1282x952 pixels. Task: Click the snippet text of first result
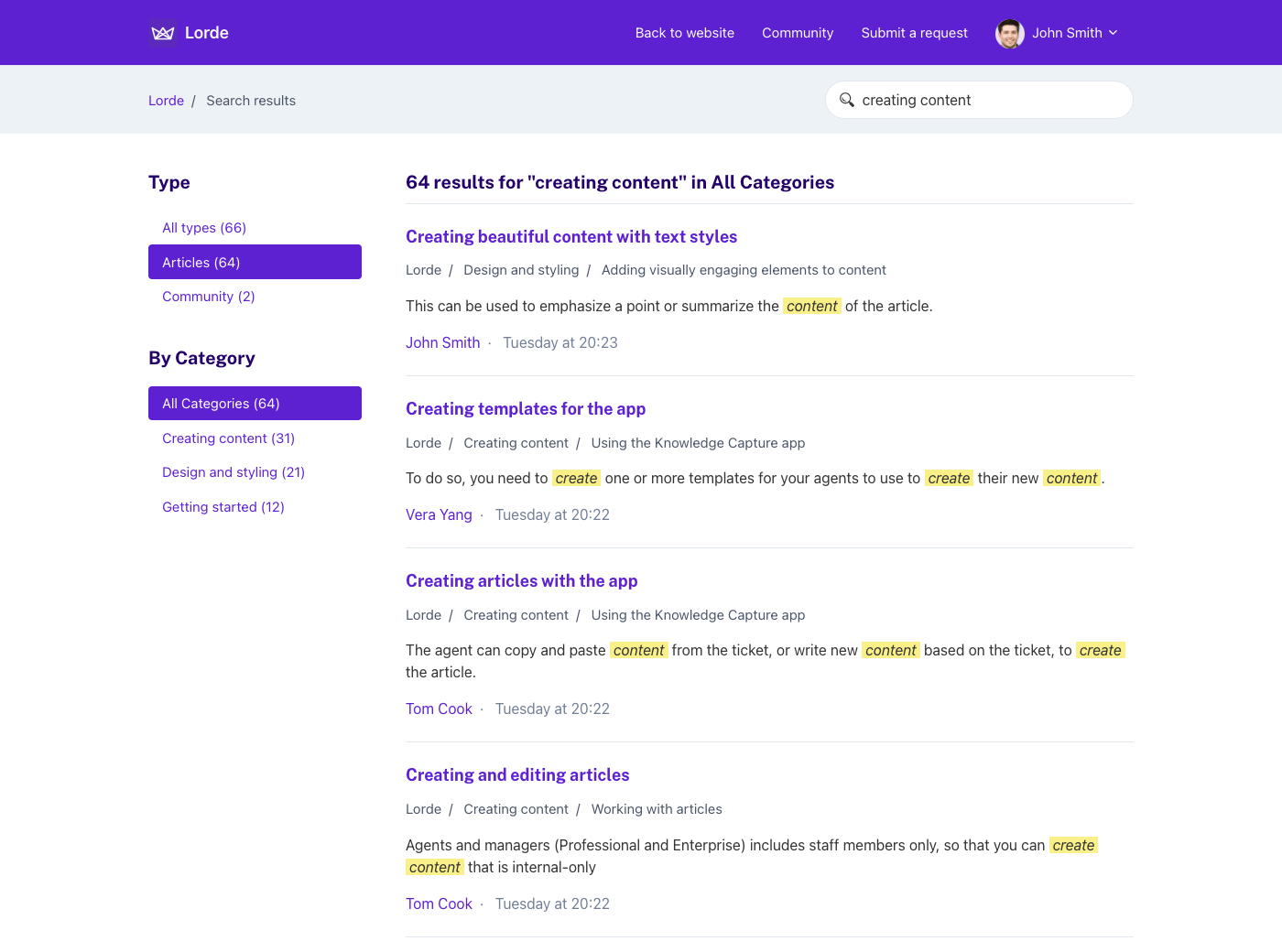point(668,306)
